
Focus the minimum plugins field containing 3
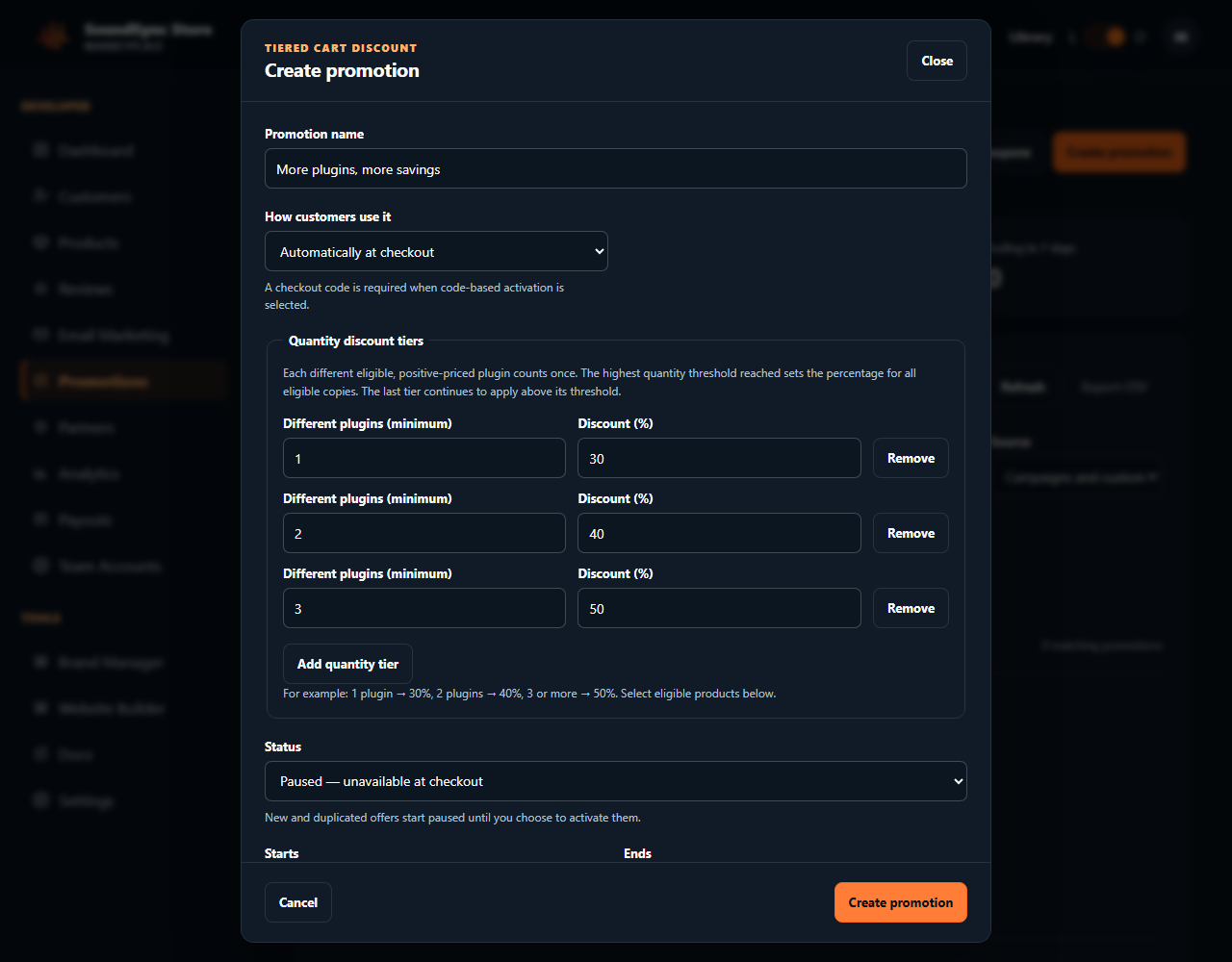pyautogui.click(x=424, y=608)
